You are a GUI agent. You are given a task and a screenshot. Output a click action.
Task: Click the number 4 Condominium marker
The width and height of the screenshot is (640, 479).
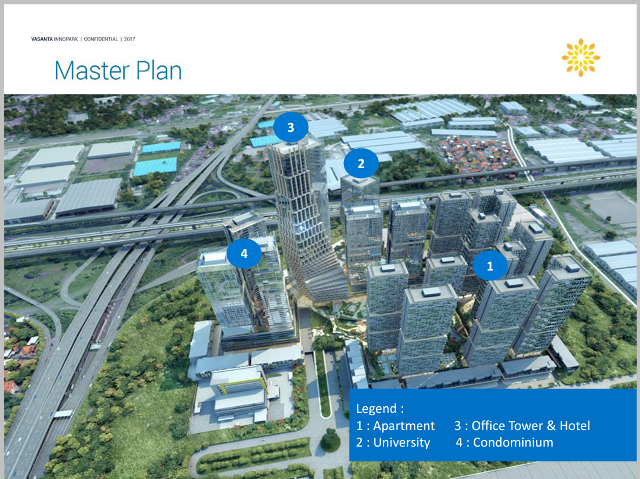[x=244, y=253]
